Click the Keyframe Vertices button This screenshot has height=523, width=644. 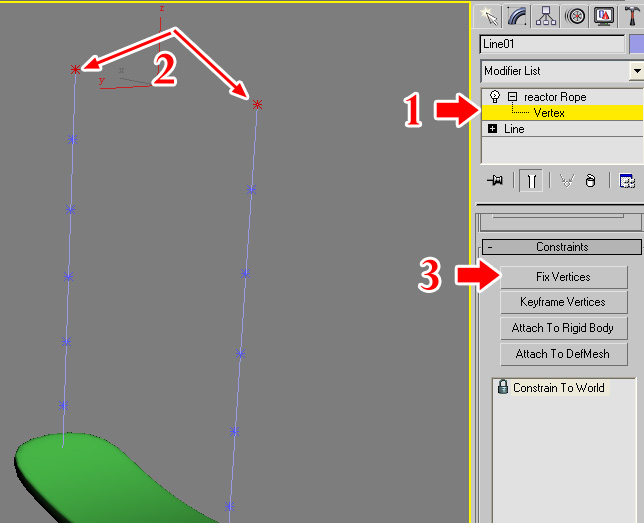pyautogui.click(x=564, y=302)
